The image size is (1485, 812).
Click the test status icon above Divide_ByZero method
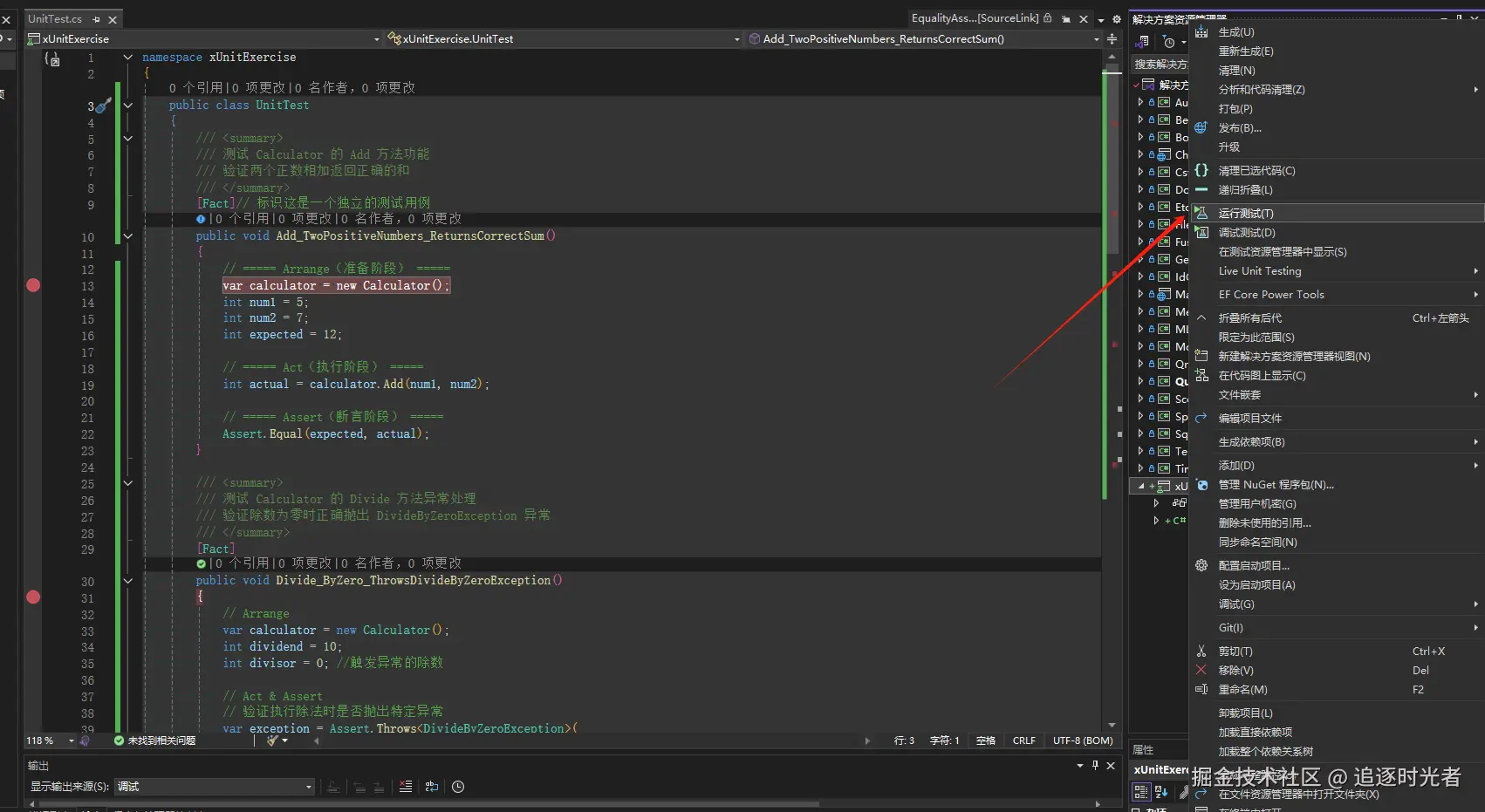point(201,564)
